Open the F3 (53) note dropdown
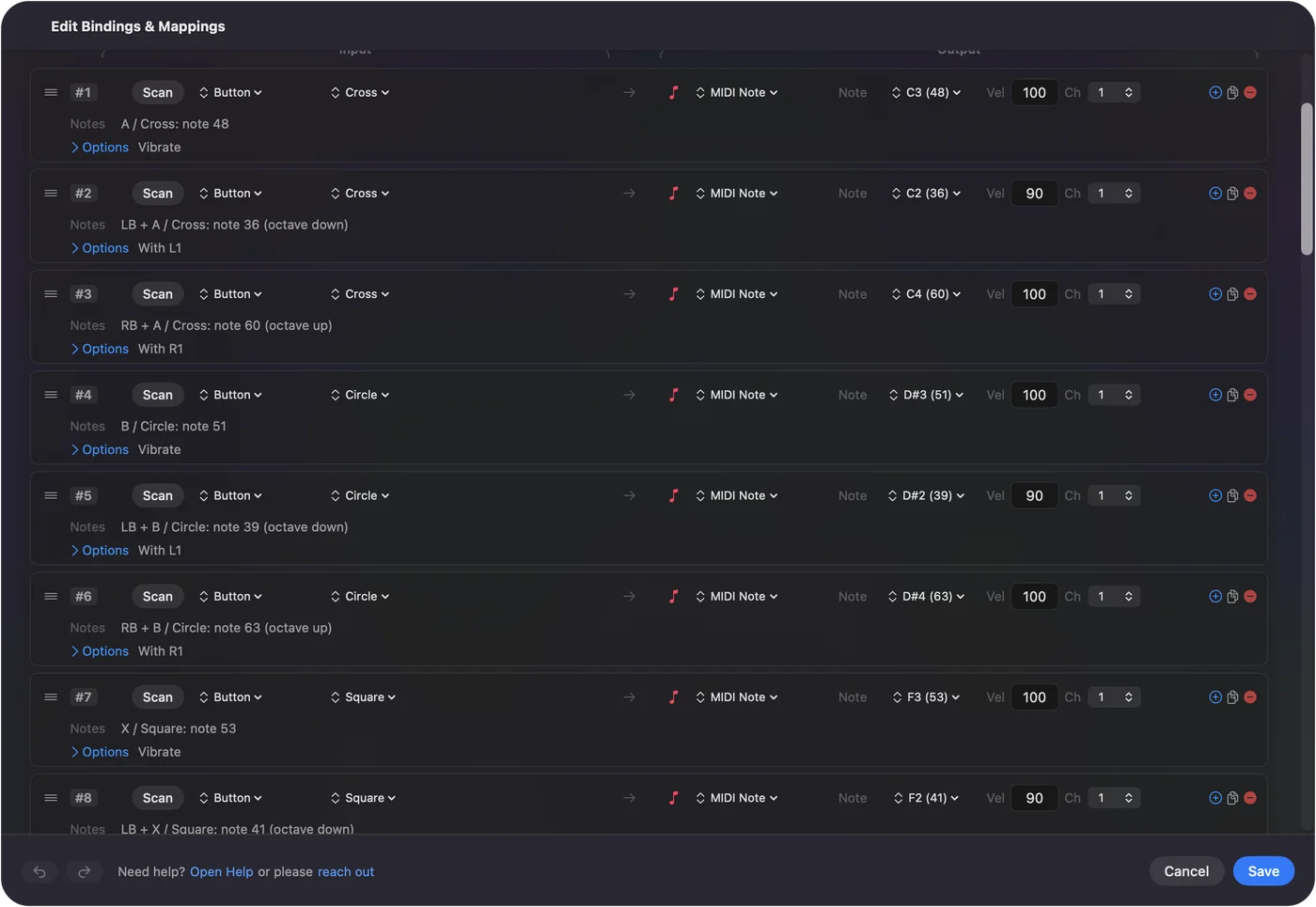 click(x=926, y=697)
